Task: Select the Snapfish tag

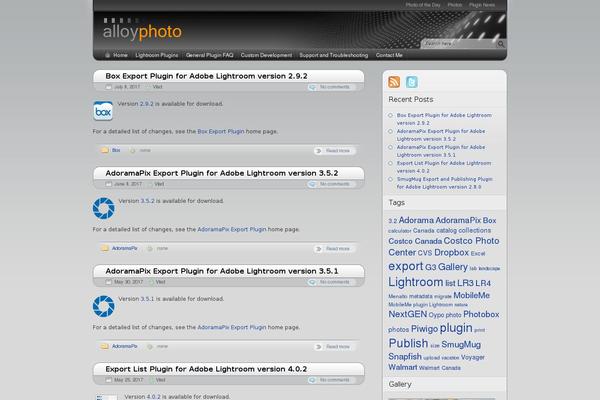Action: click(x=405, y=356)
